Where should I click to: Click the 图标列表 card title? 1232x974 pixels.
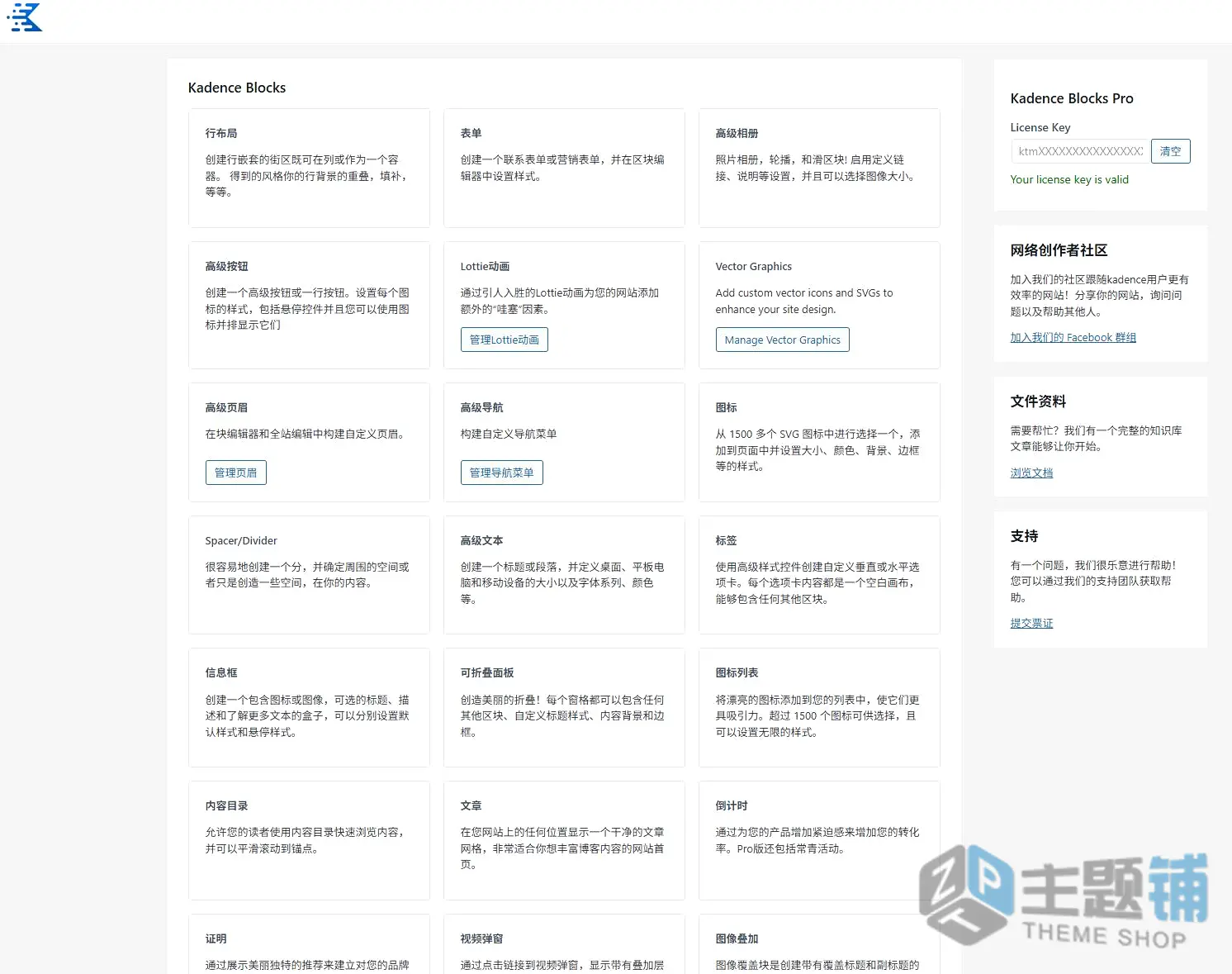(737, 672)
